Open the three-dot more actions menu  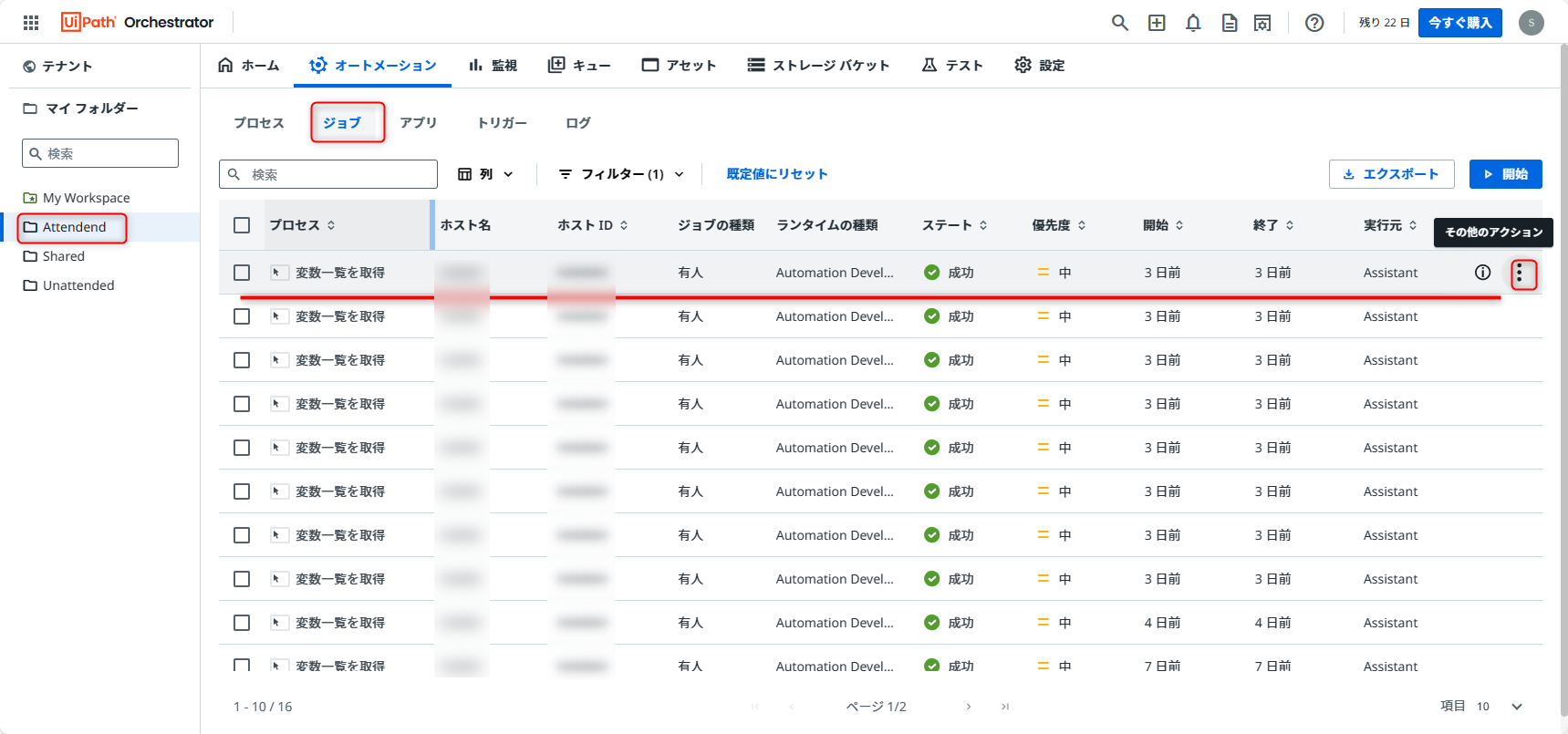pos(1519,274)
